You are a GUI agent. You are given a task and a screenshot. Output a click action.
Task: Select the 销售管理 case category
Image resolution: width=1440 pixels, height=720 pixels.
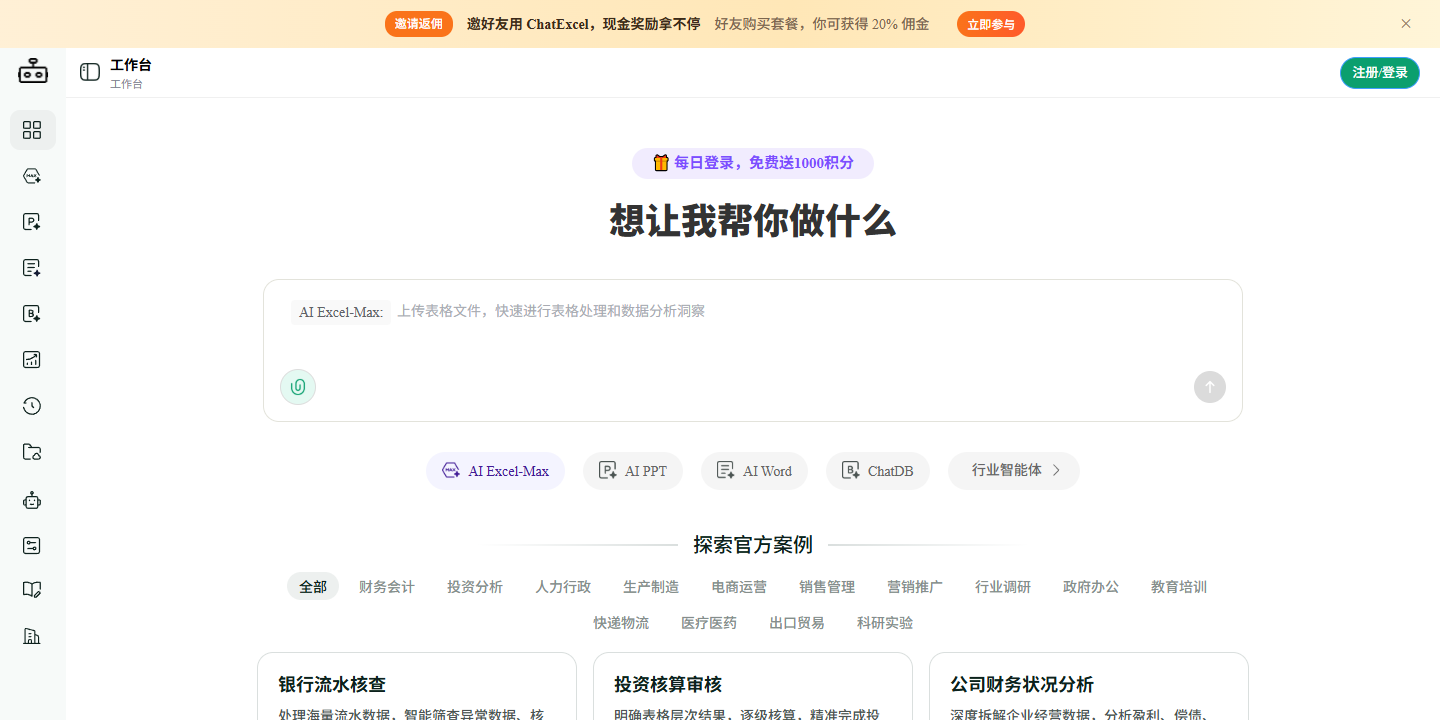[827, 587]
